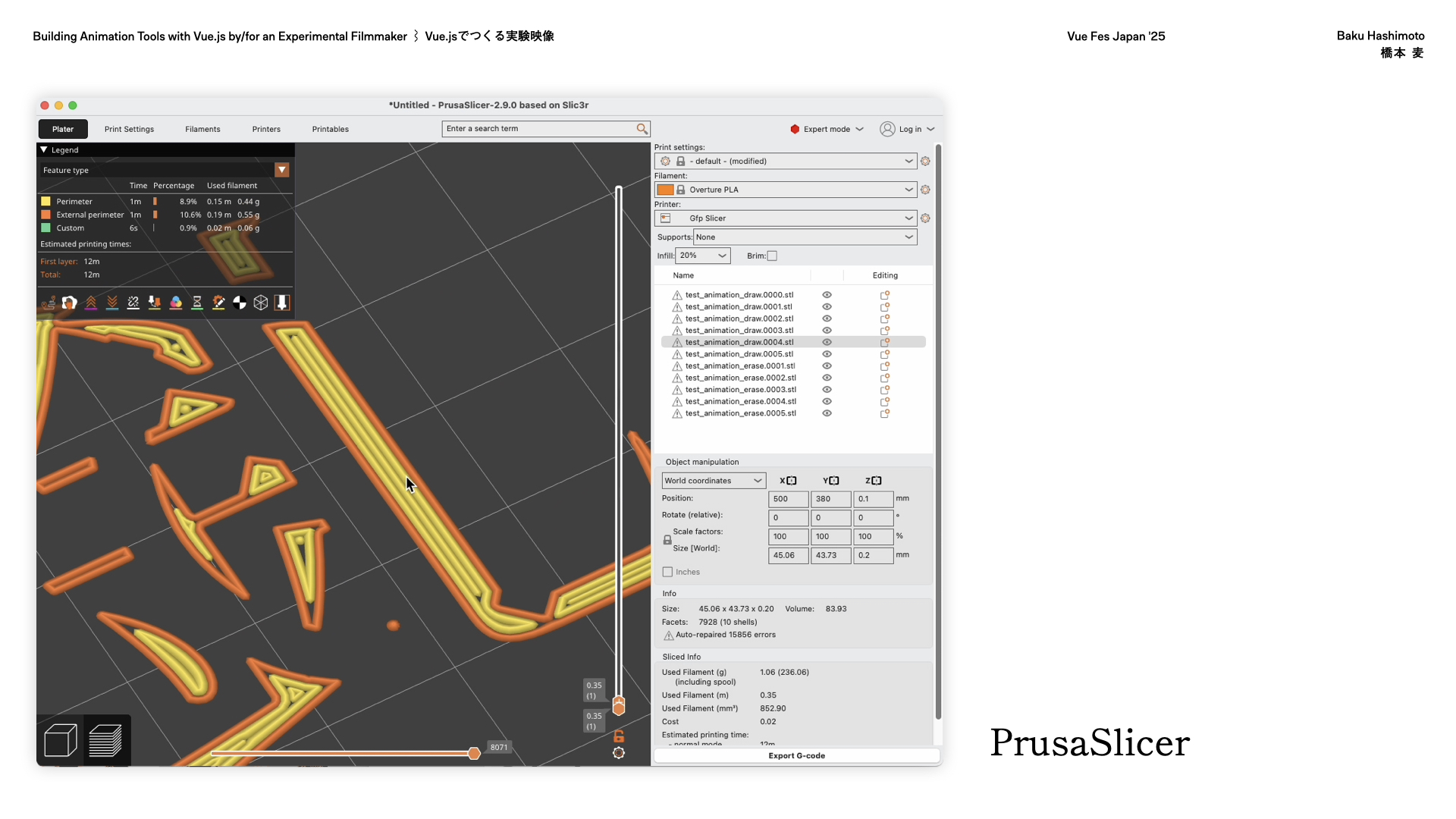Enable the Brim checkbox
Image resolution: width=1456 pixels, height=819 pixels.
(x=772, y=256)
